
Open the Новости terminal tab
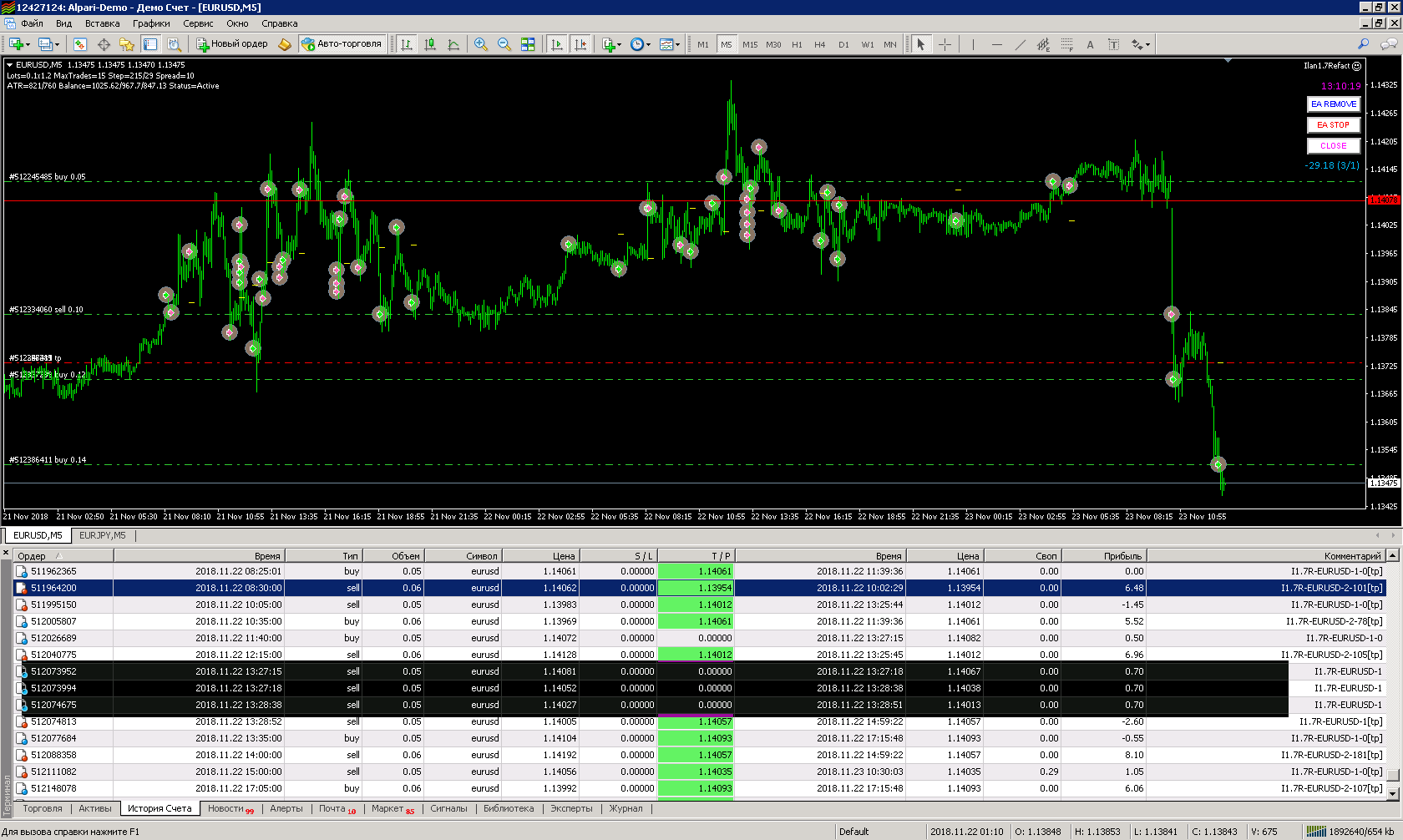pos(230,808)
